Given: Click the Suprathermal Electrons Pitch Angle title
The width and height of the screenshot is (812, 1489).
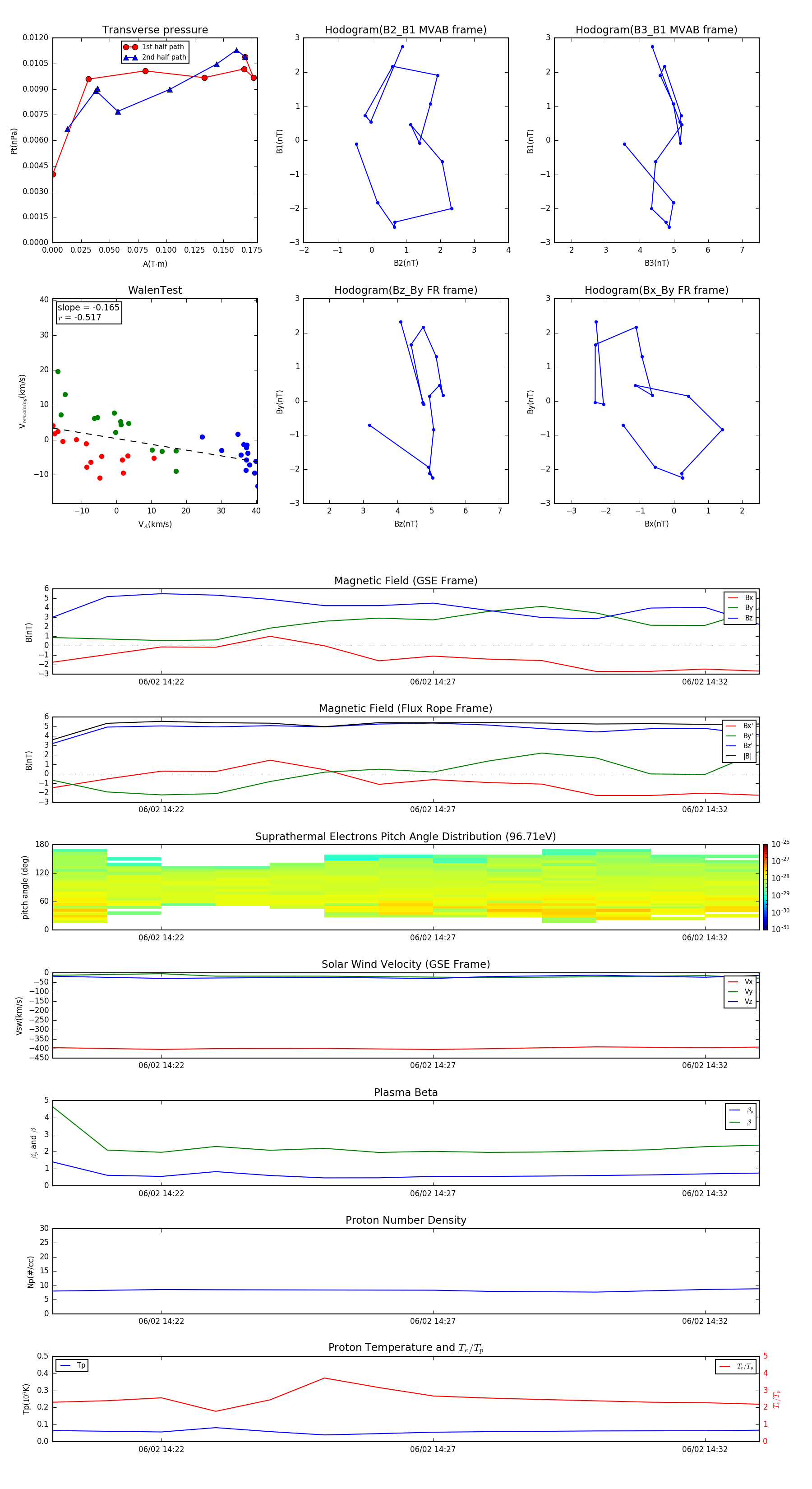Looking at the screenshot, I should tap(406, 837).
